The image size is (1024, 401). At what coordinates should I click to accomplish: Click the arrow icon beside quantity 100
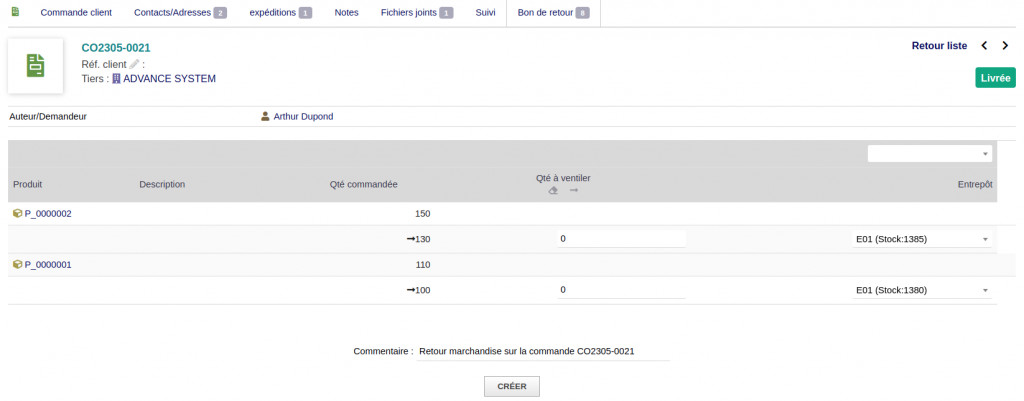(x=410, y=290)
